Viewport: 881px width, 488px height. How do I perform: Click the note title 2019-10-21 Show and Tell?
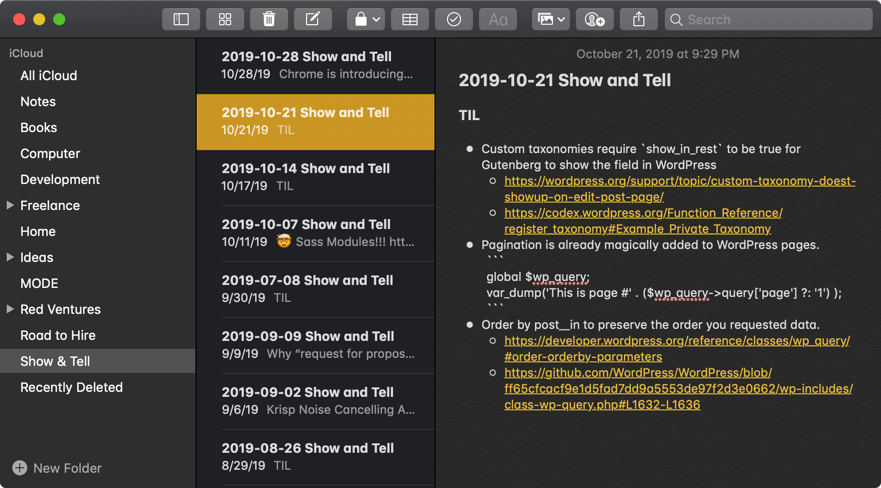click(x=565, y=80)
